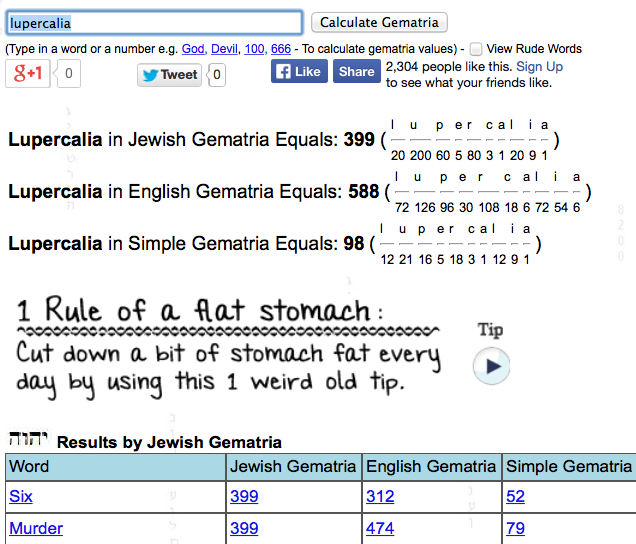
Task: Click the '1 Rule of a flat stomach' ad heading
Action: 199,311
